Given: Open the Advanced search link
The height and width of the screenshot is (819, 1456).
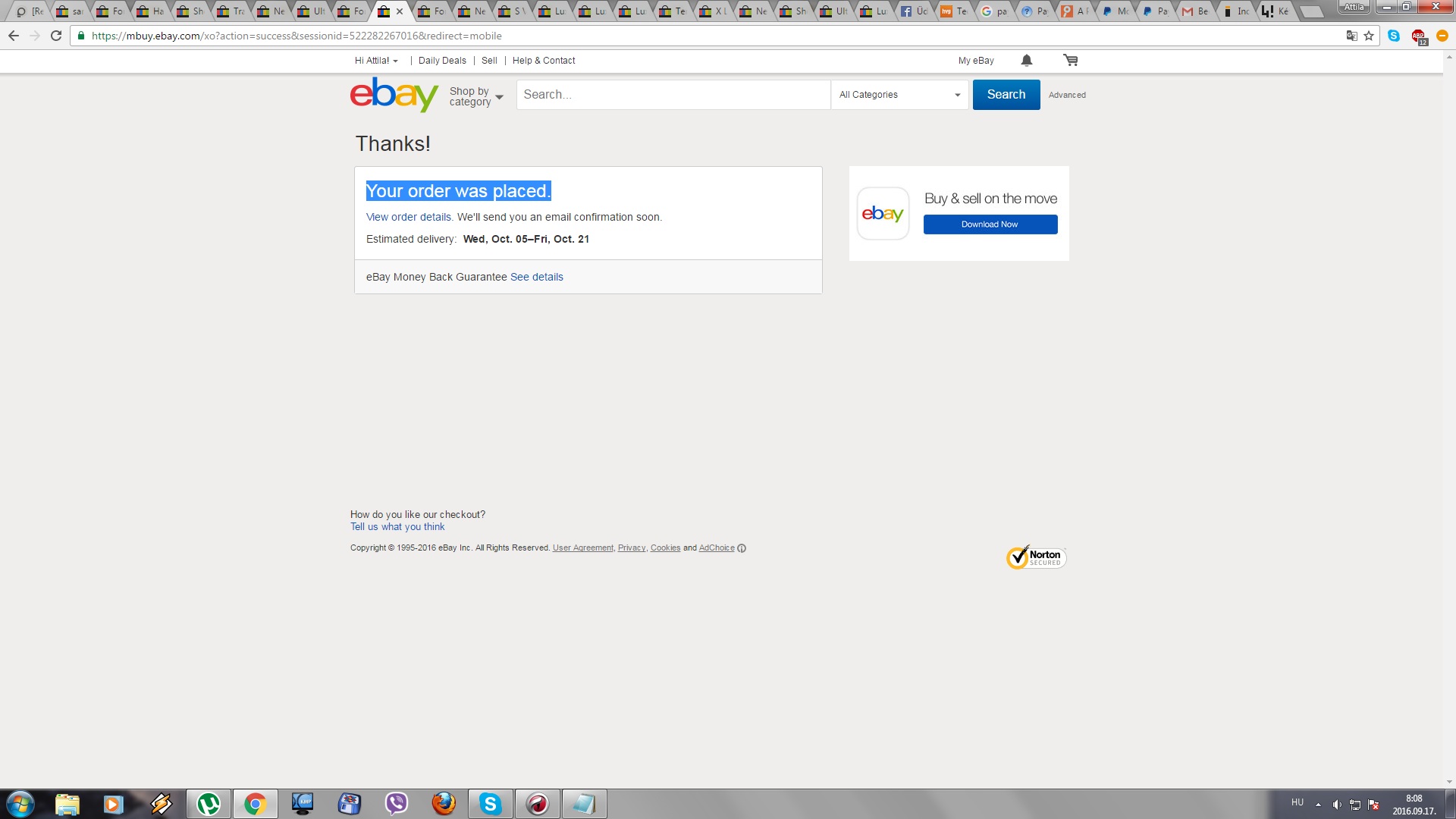Looking at the screenshot, I should tap(1067, 95).
